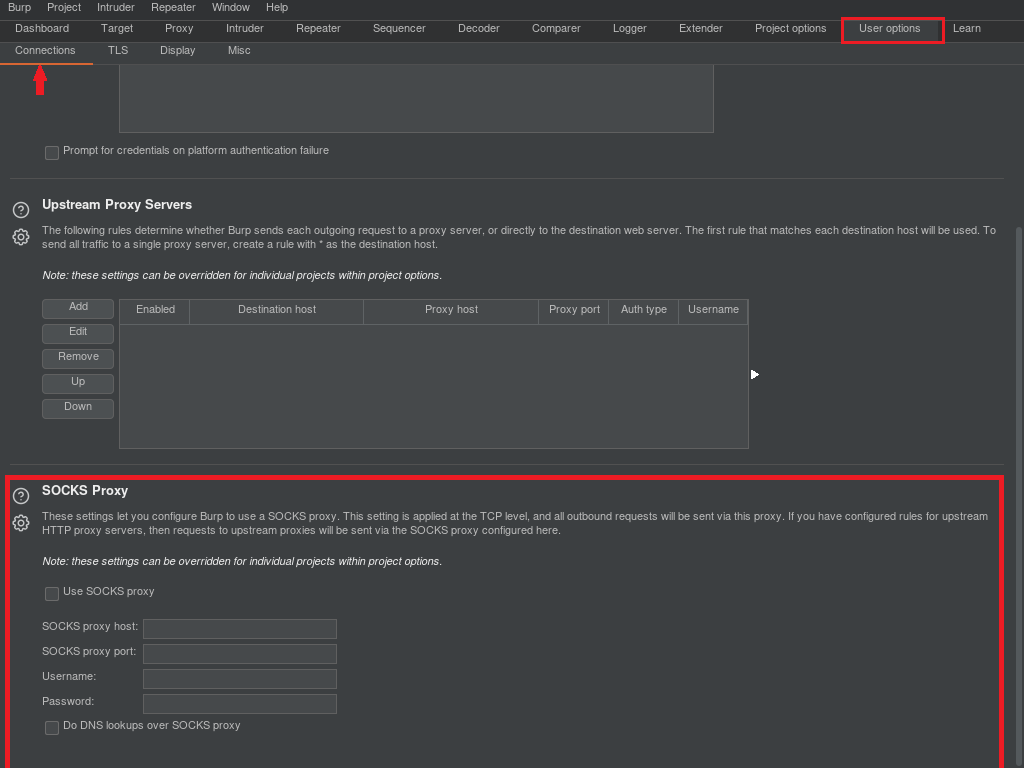Click the Add upstream proxy button
The width and height of the screenshot is (1024, 768).
click(78, 308)
